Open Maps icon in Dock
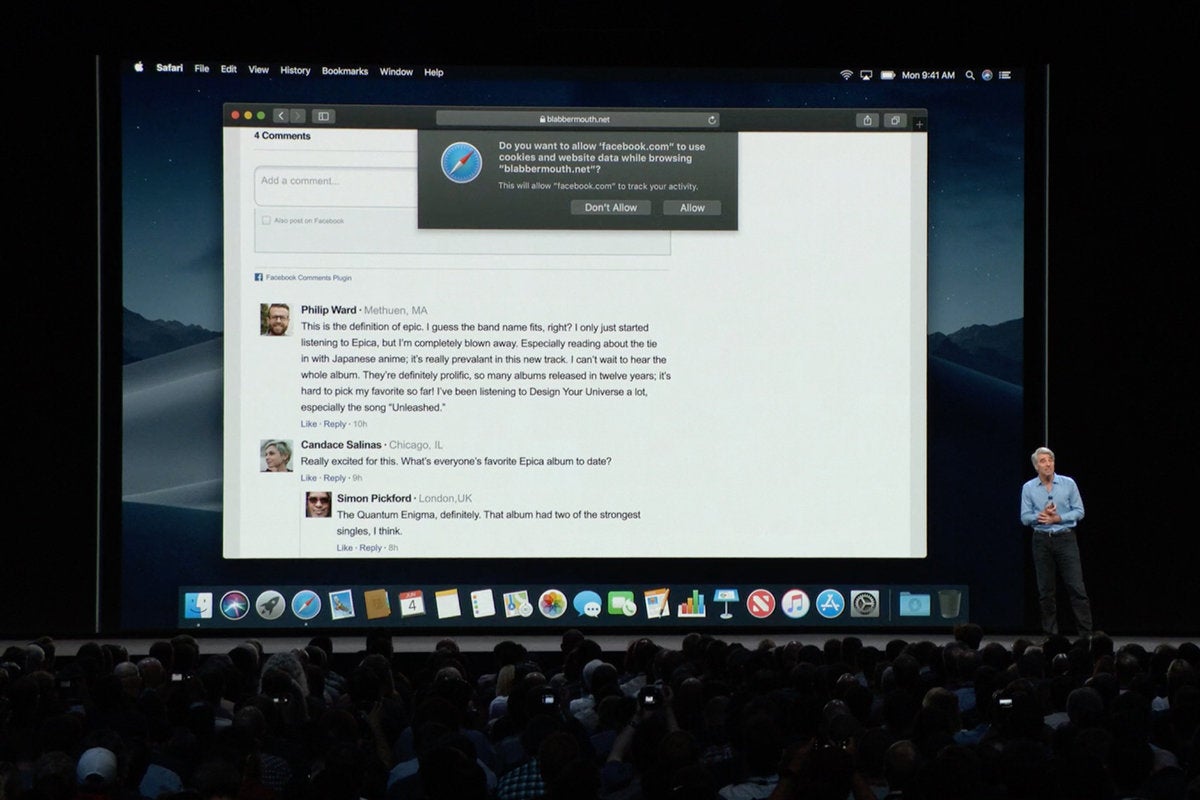 [517, 604]
